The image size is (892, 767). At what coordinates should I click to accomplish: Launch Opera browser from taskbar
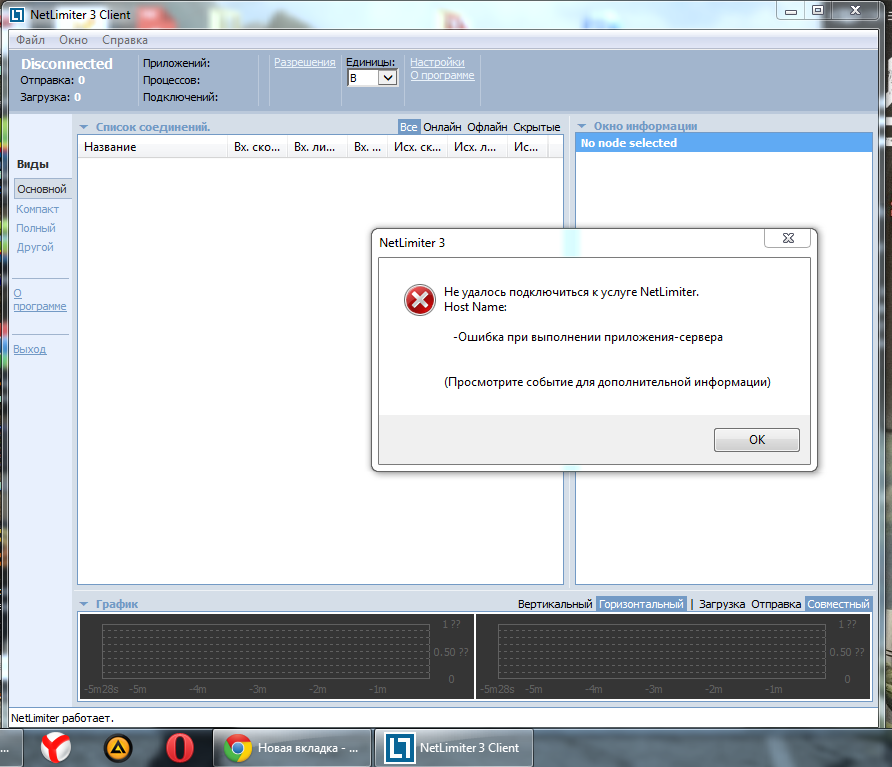[180, 748]
